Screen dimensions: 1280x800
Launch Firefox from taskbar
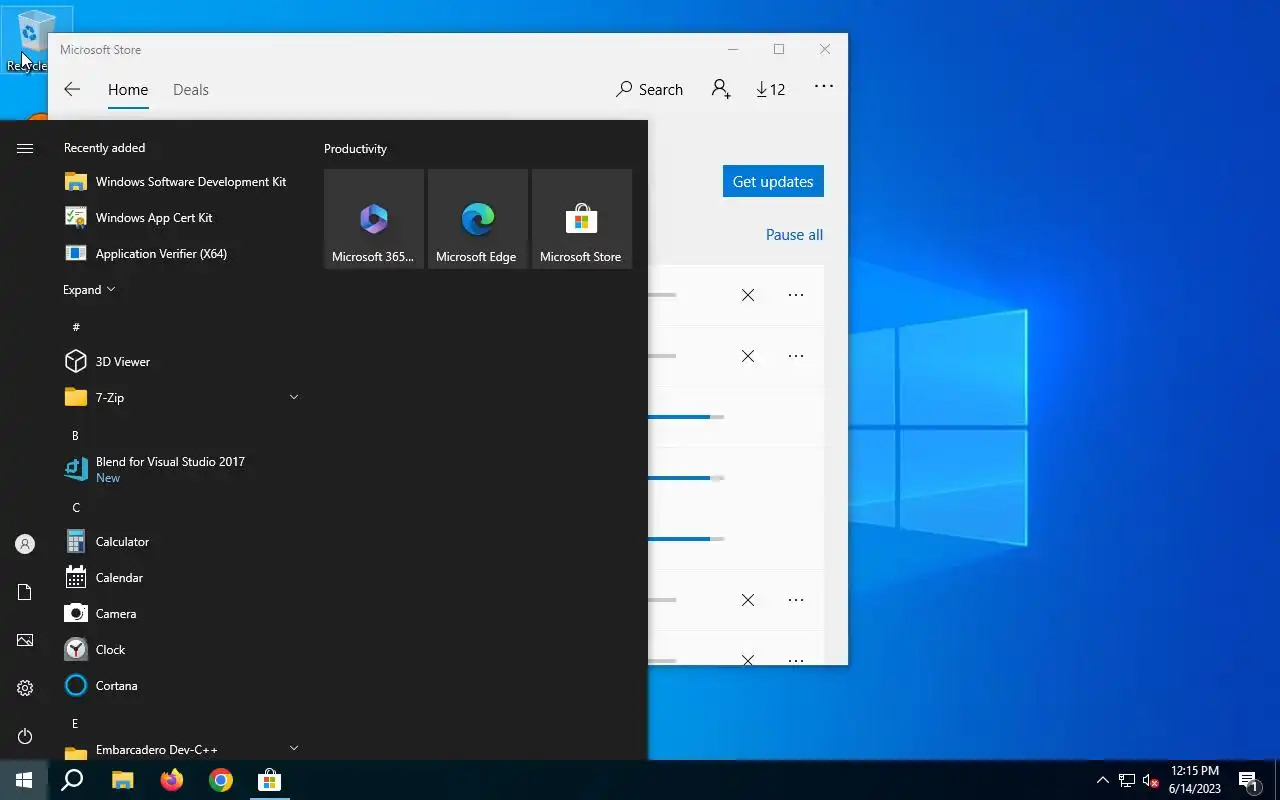coord(172,780)
